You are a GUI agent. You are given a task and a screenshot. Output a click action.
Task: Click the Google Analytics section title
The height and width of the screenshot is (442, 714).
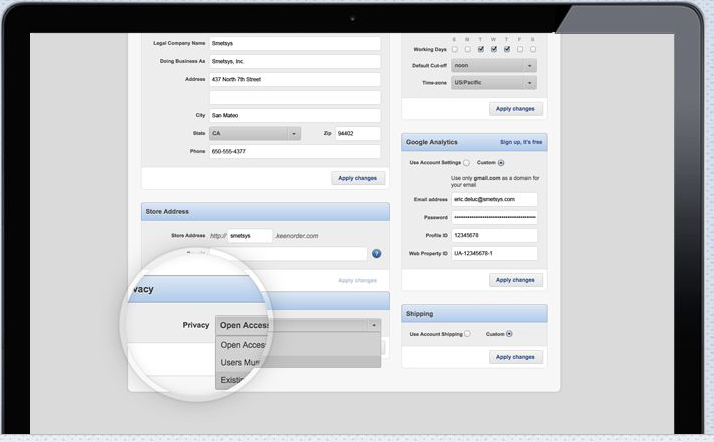pyautogui.click(x=432, y=142)
